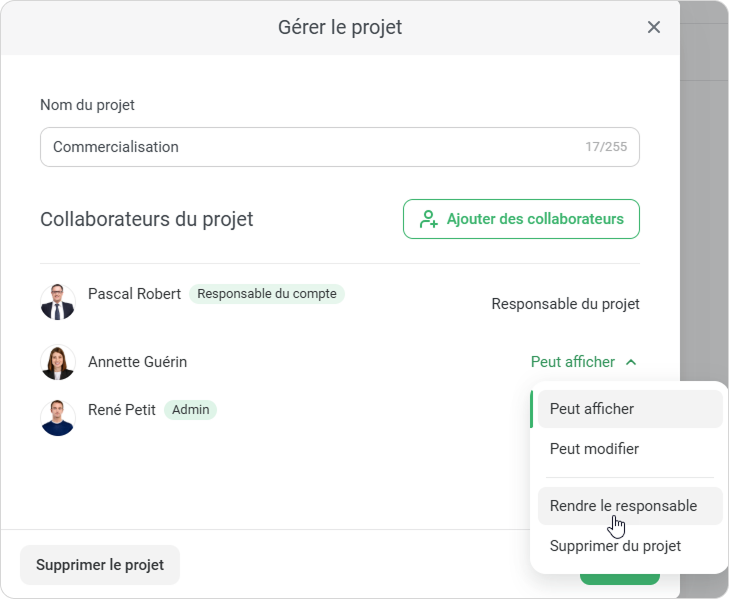Viewport: 729px width, 599px height.
Task: Collapse the permission chevron for Annette Guérin
Action: (631, 362)
